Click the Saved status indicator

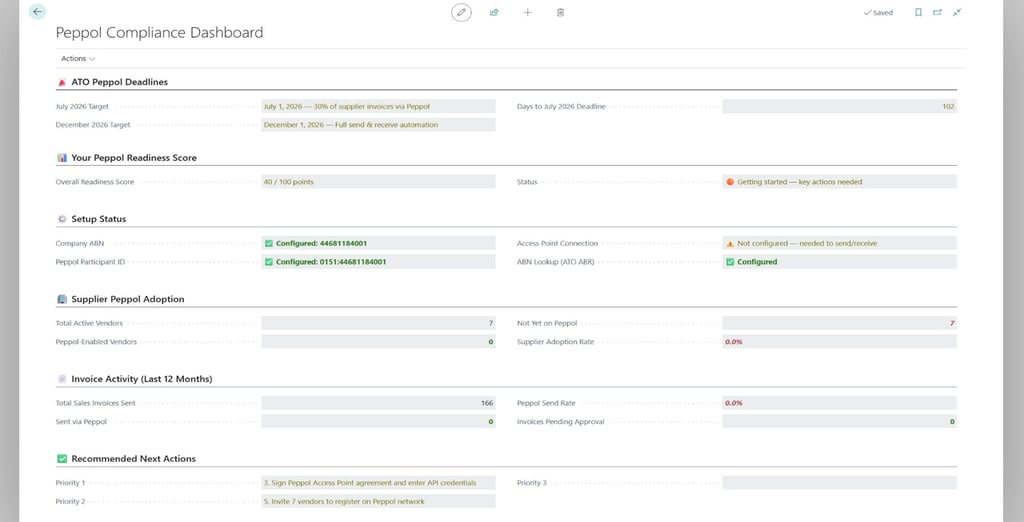(879, 13)
